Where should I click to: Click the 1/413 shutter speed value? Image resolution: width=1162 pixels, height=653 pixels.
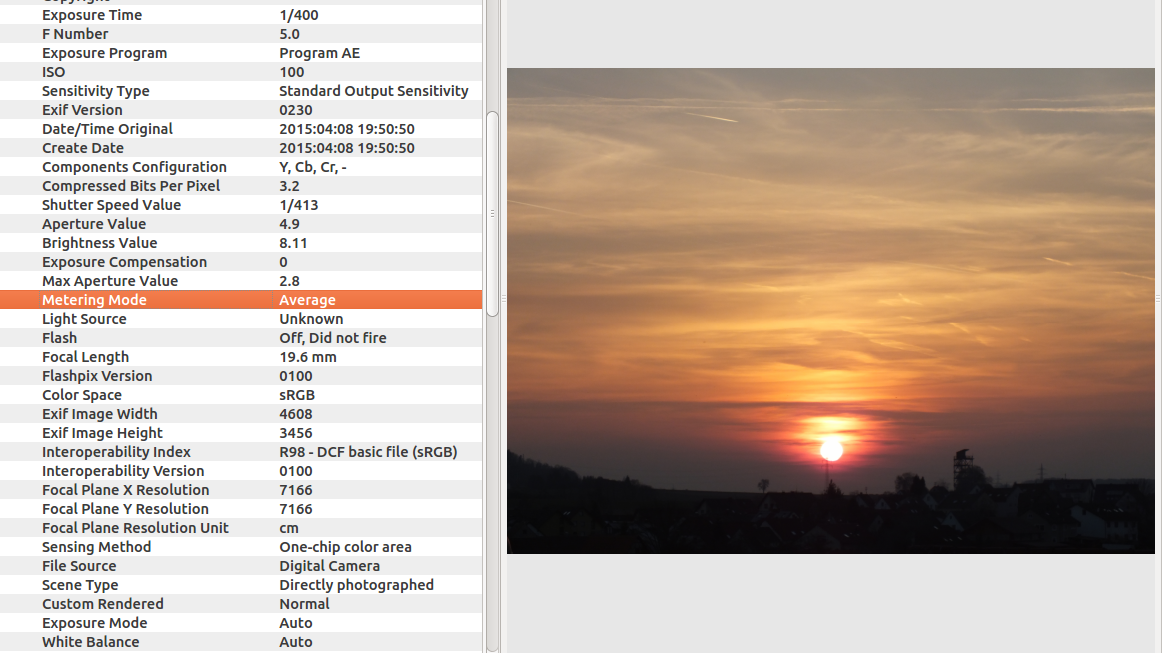(x=299, y=205)
